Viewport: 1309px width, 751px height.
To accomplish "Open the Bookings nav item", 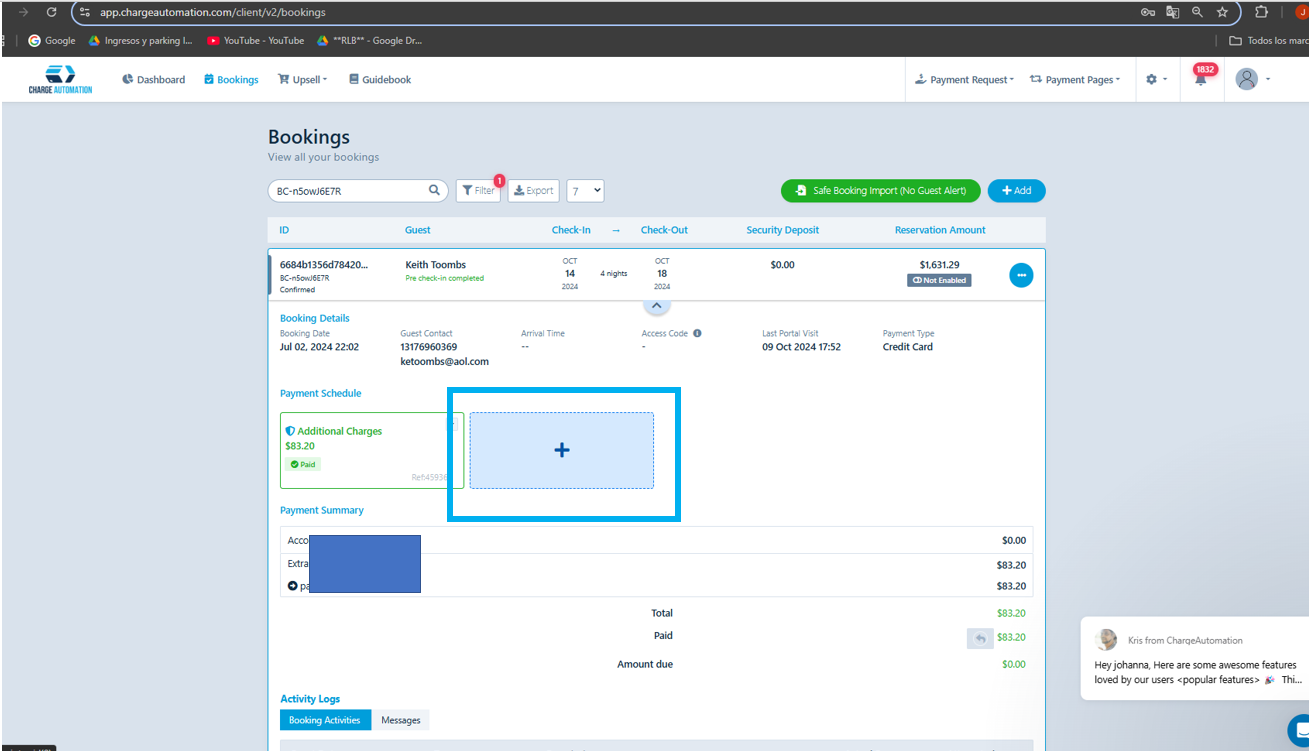I will (231, 79).
